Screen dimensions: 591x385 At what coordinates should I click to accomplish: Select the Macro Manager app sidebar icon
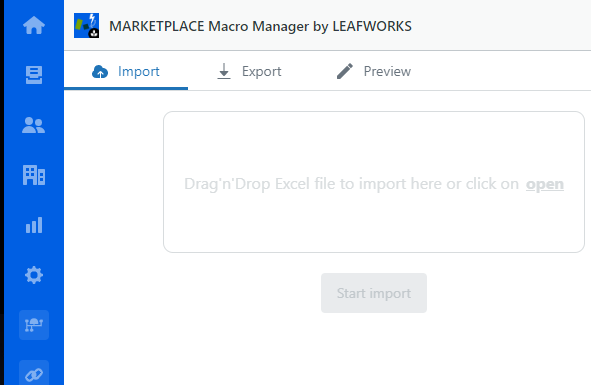point(34,325)
